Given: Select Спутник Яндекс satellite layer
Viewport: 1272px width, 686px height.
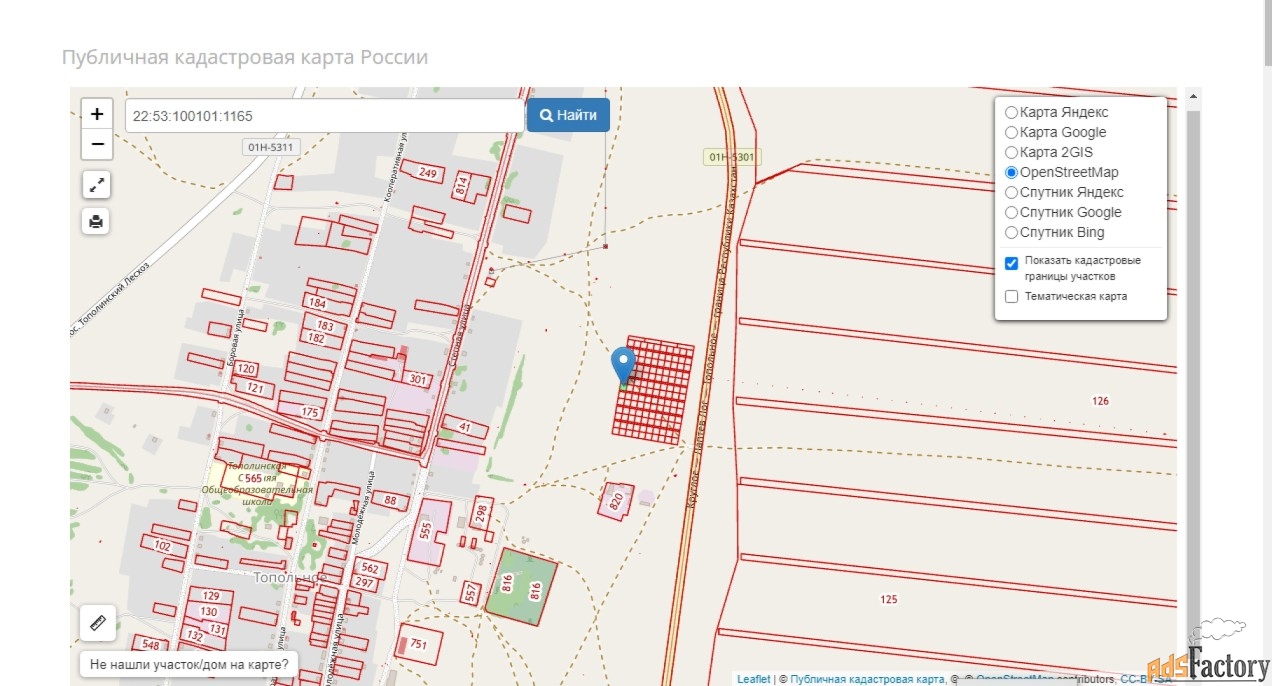Looking at the screenshot, I should [x=1011, y=193].
